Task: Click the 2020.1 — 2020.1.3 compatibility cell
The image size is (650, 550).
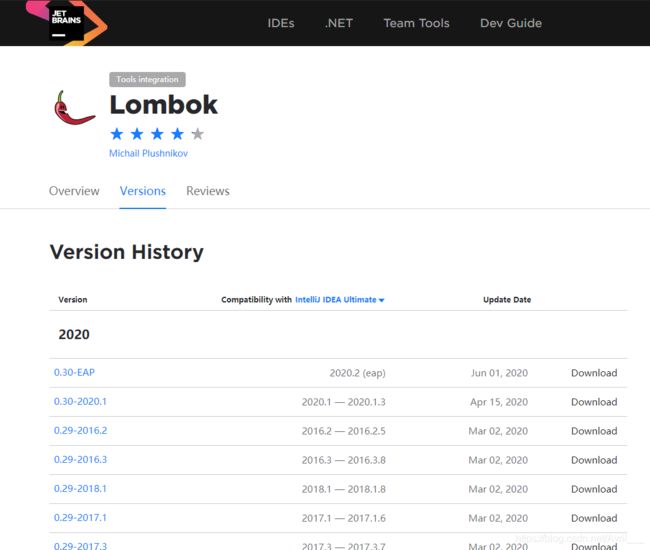Action: click(x=344, y=402)
